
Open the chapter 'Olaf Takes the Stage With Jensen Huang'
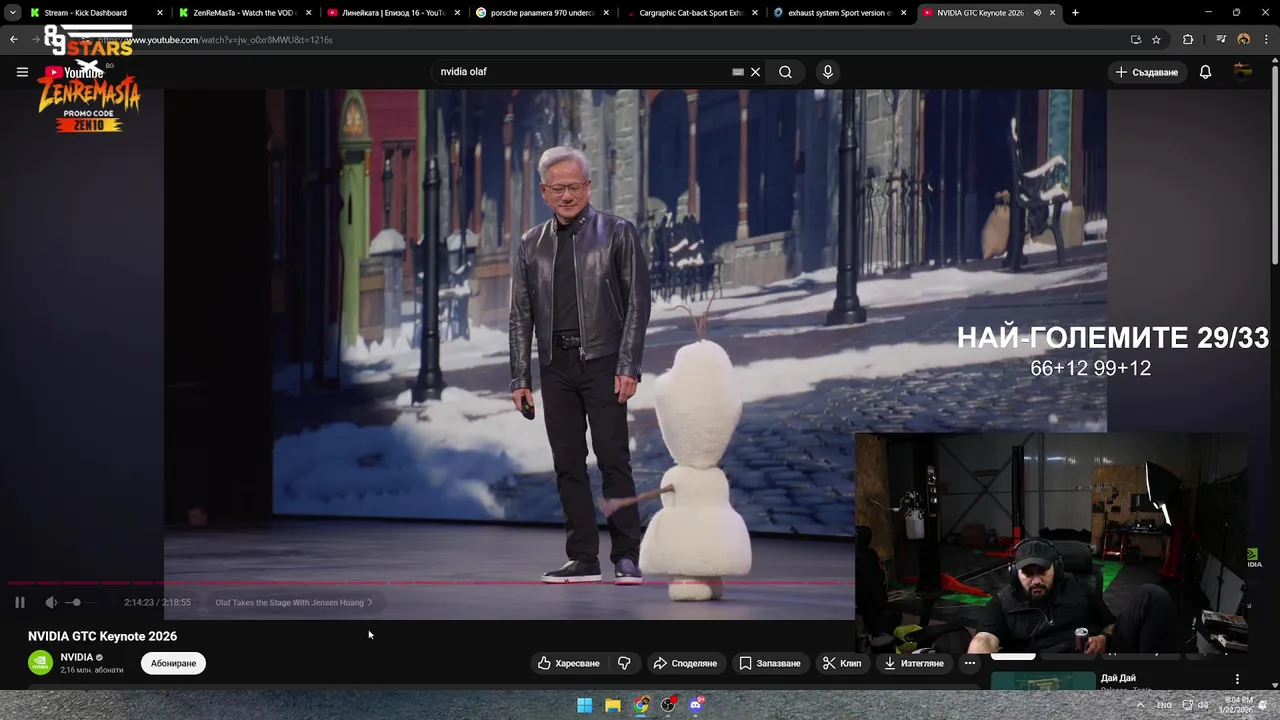click(x=293, y=602)
